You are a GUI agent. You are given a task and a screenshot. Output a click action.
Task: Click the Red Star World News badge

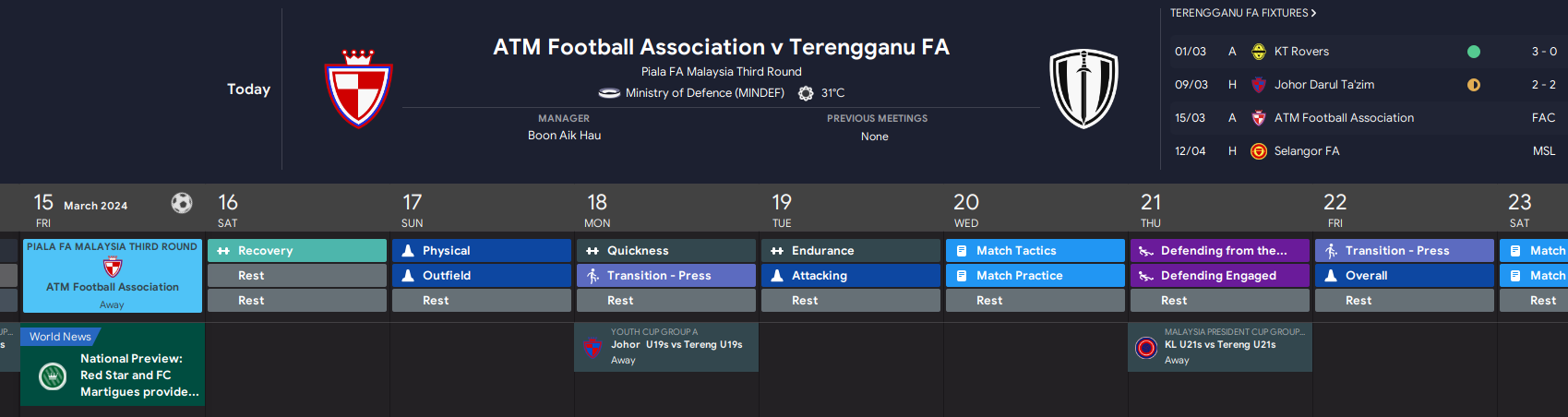[53, 375]
